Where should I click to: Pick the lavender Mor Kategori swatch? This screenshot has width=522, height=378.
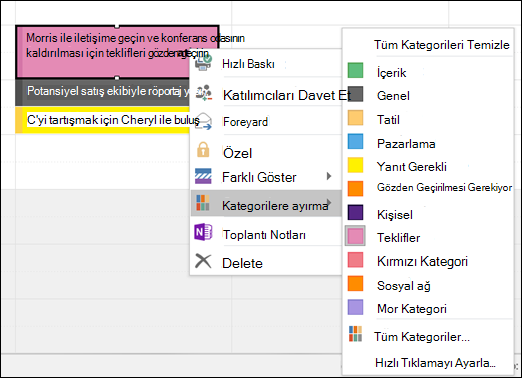[355, 307]
